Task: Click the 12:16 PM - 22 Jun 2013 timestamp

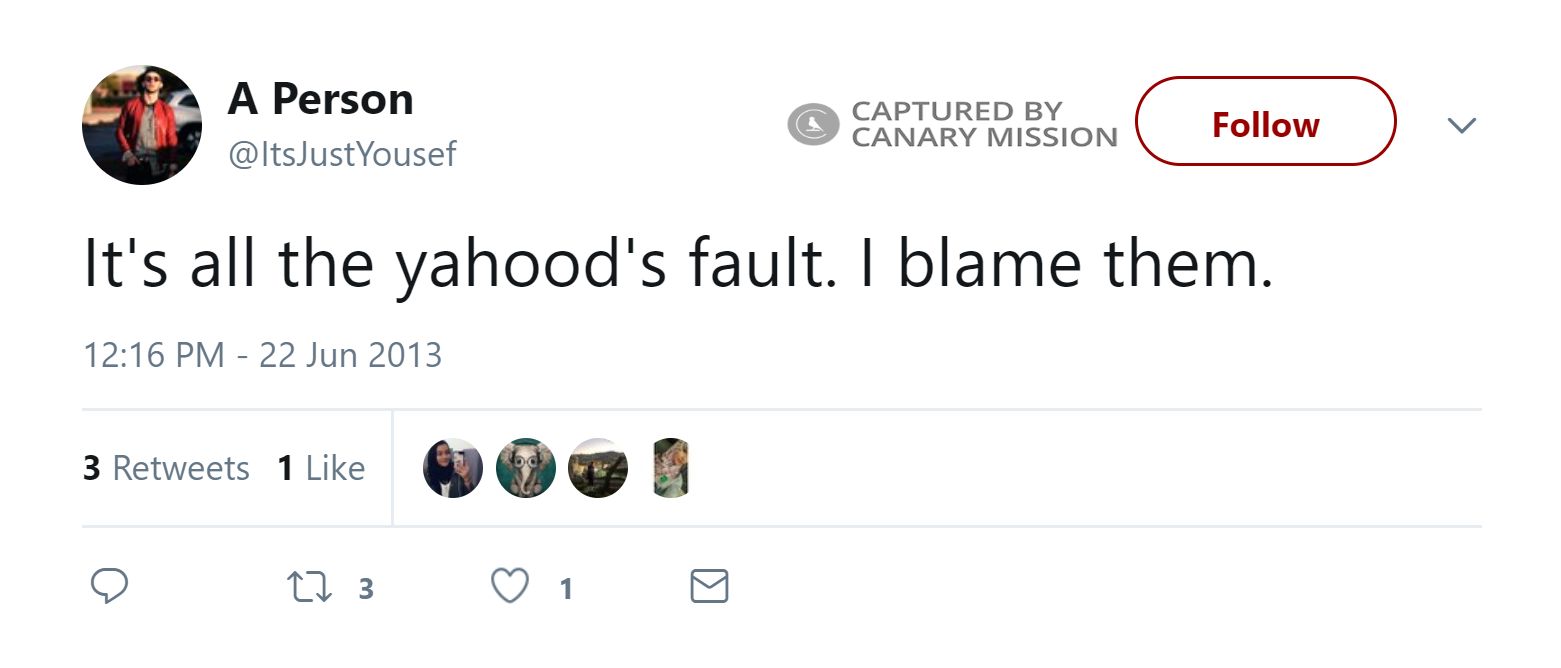Action: 262,355
